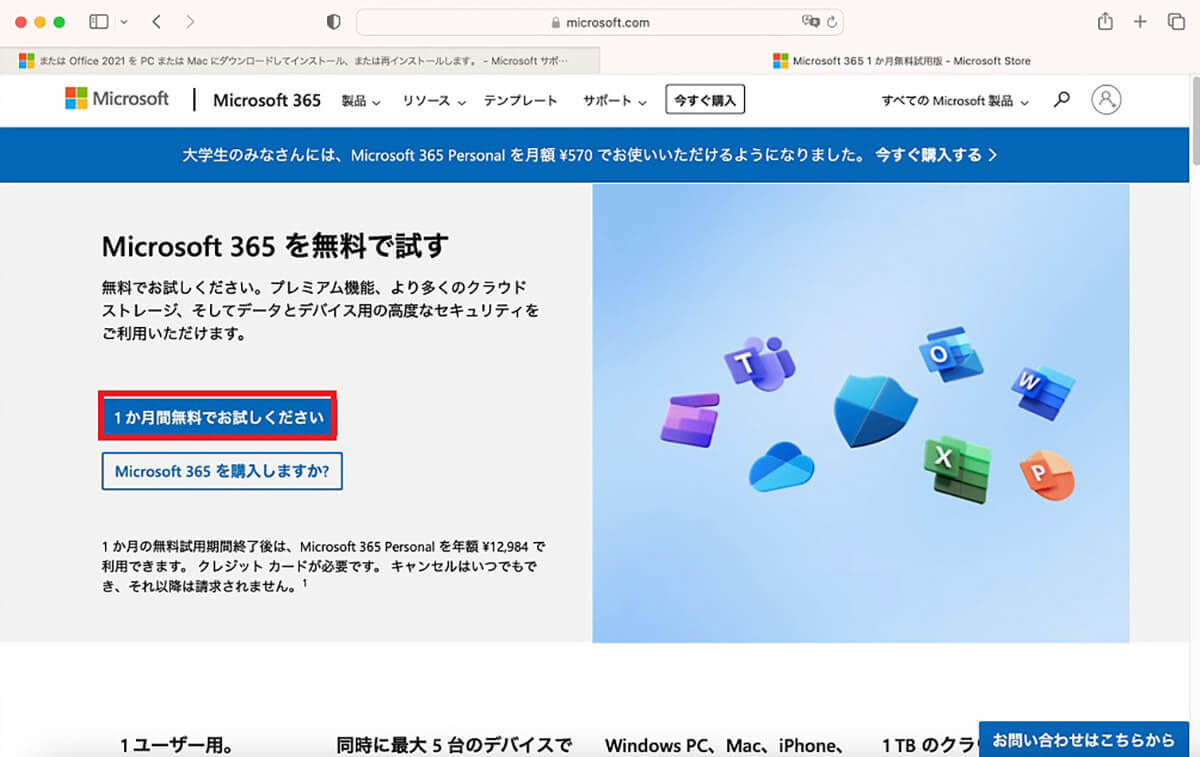Click the 今すぐ購入 button in navbar
1200x757 pixels.
[x=705, y=100]
